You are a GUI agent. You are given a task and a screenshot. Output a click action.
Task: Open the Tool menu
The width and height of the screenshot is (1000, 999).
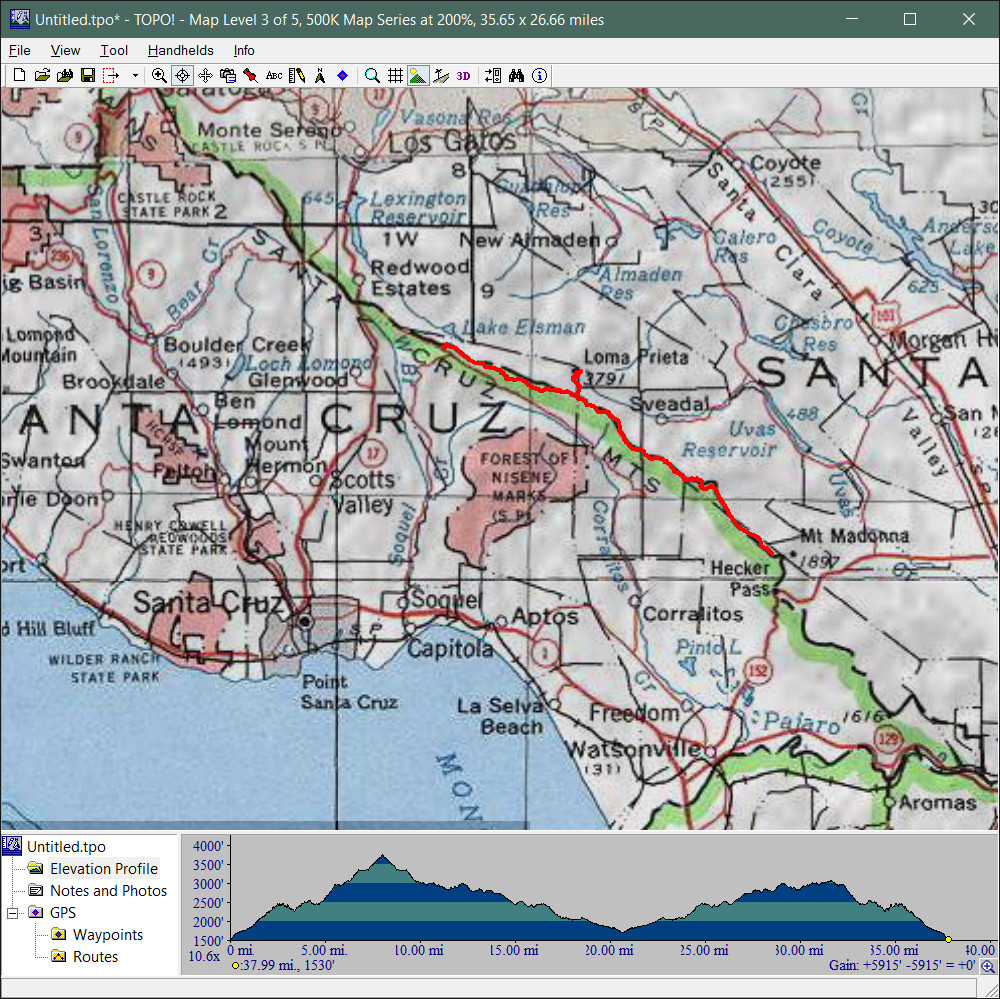pos(114,50)
